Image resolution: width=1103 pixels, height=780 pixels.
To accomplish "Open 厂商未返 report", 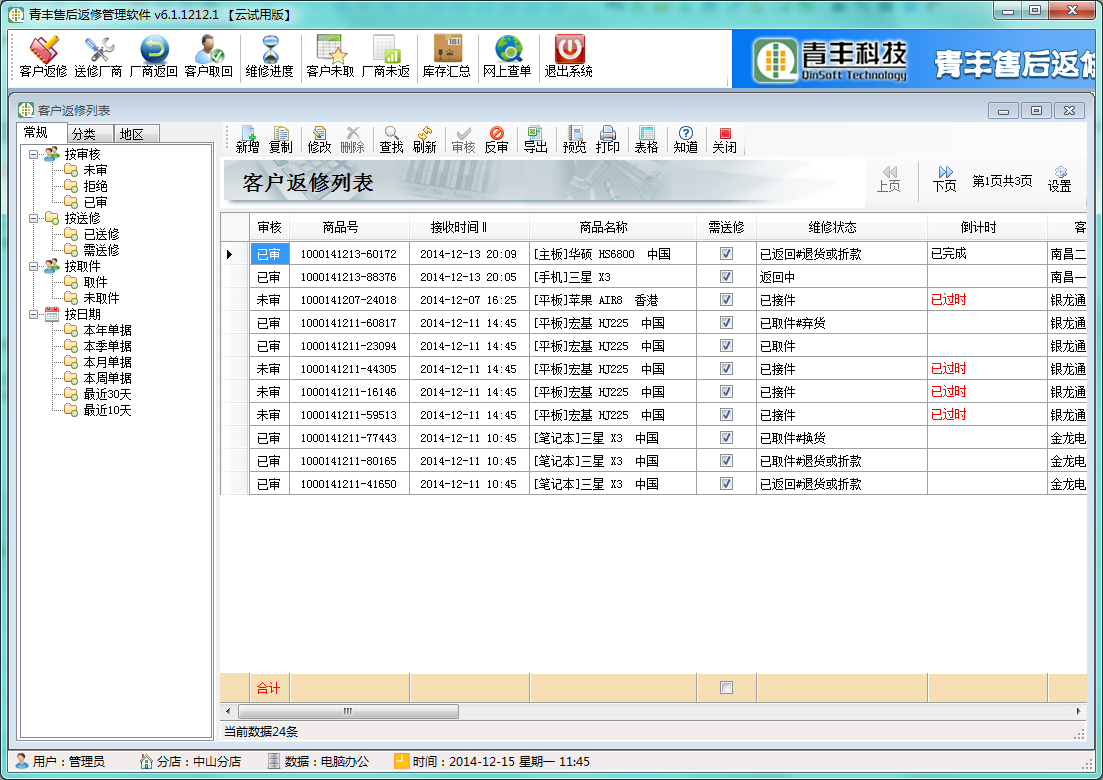I will coord(385,58).
